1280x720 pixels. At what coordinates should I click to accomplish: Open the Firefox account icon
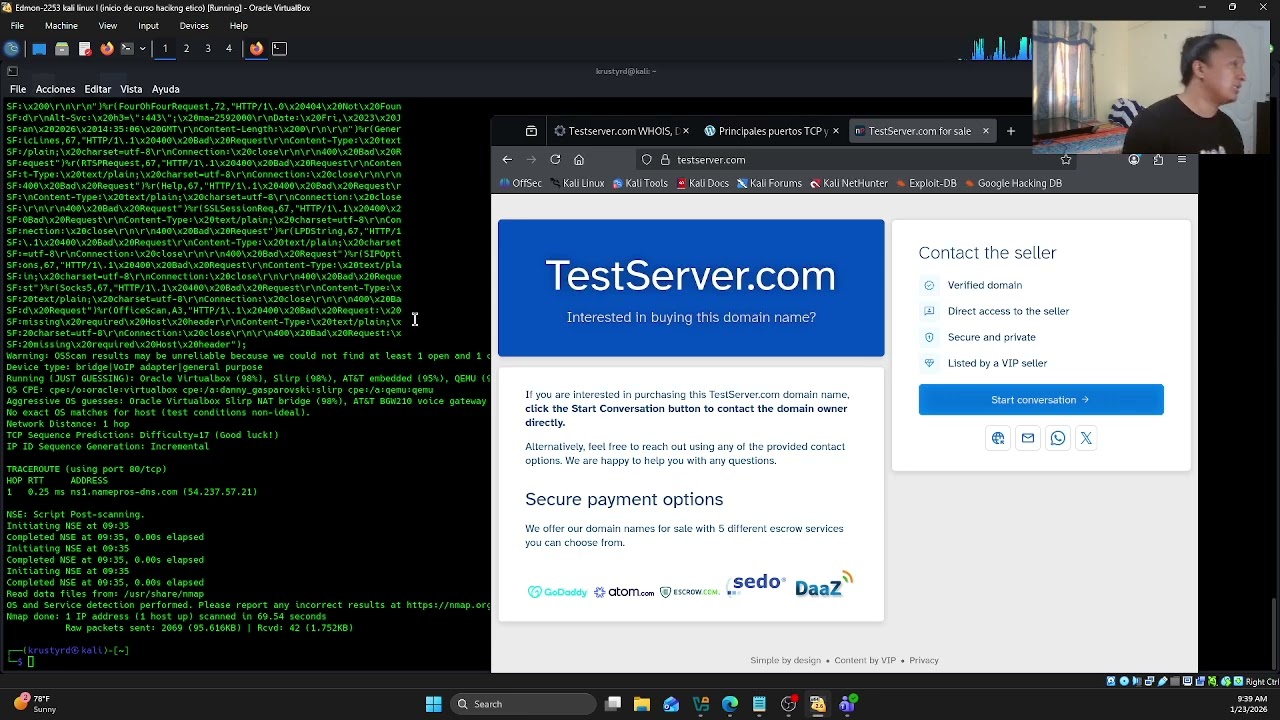click(1134, 160)
